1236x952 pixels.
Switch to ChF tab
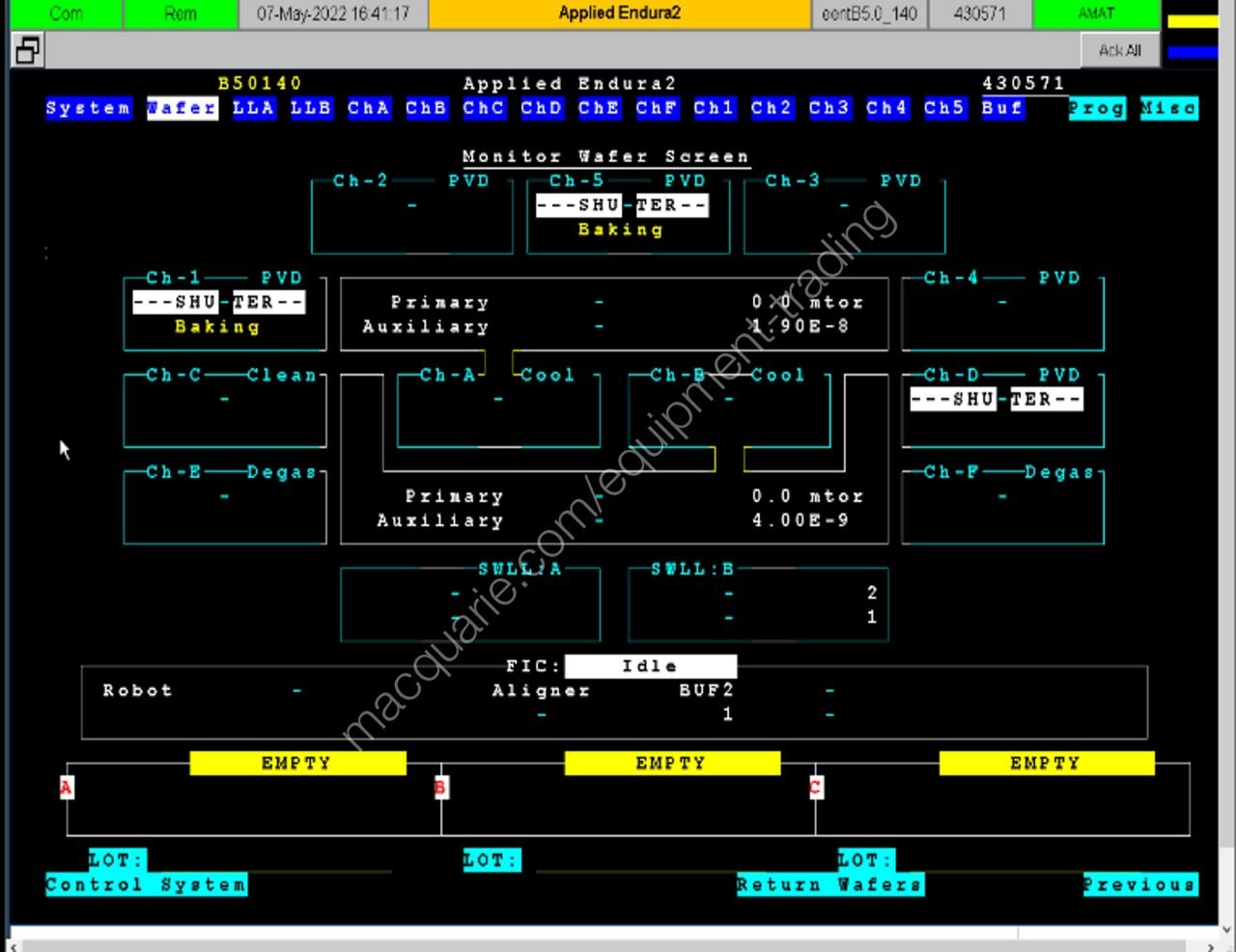tap(657, 108)
